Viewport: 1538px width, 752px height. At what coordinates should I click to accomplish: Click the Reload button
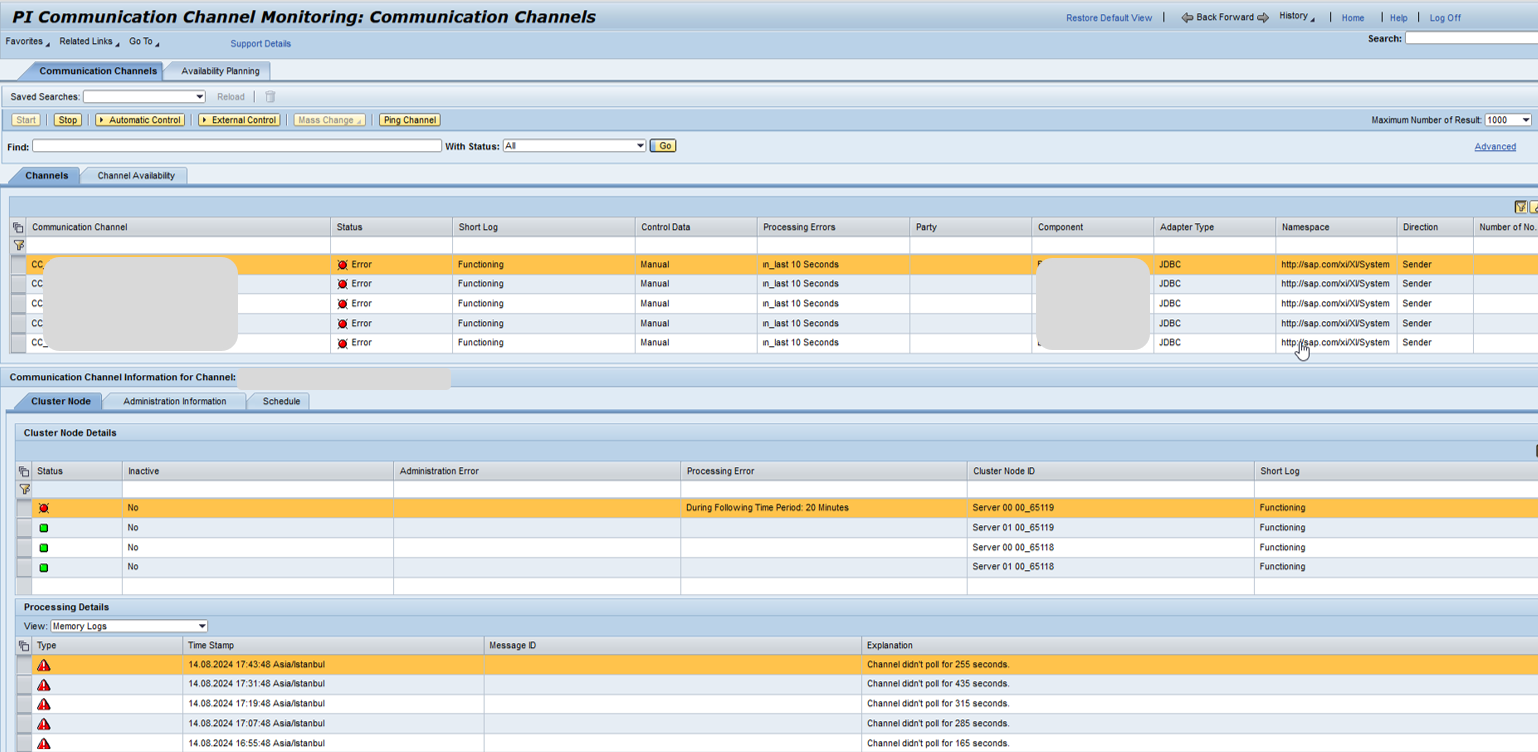coord(231,97)
